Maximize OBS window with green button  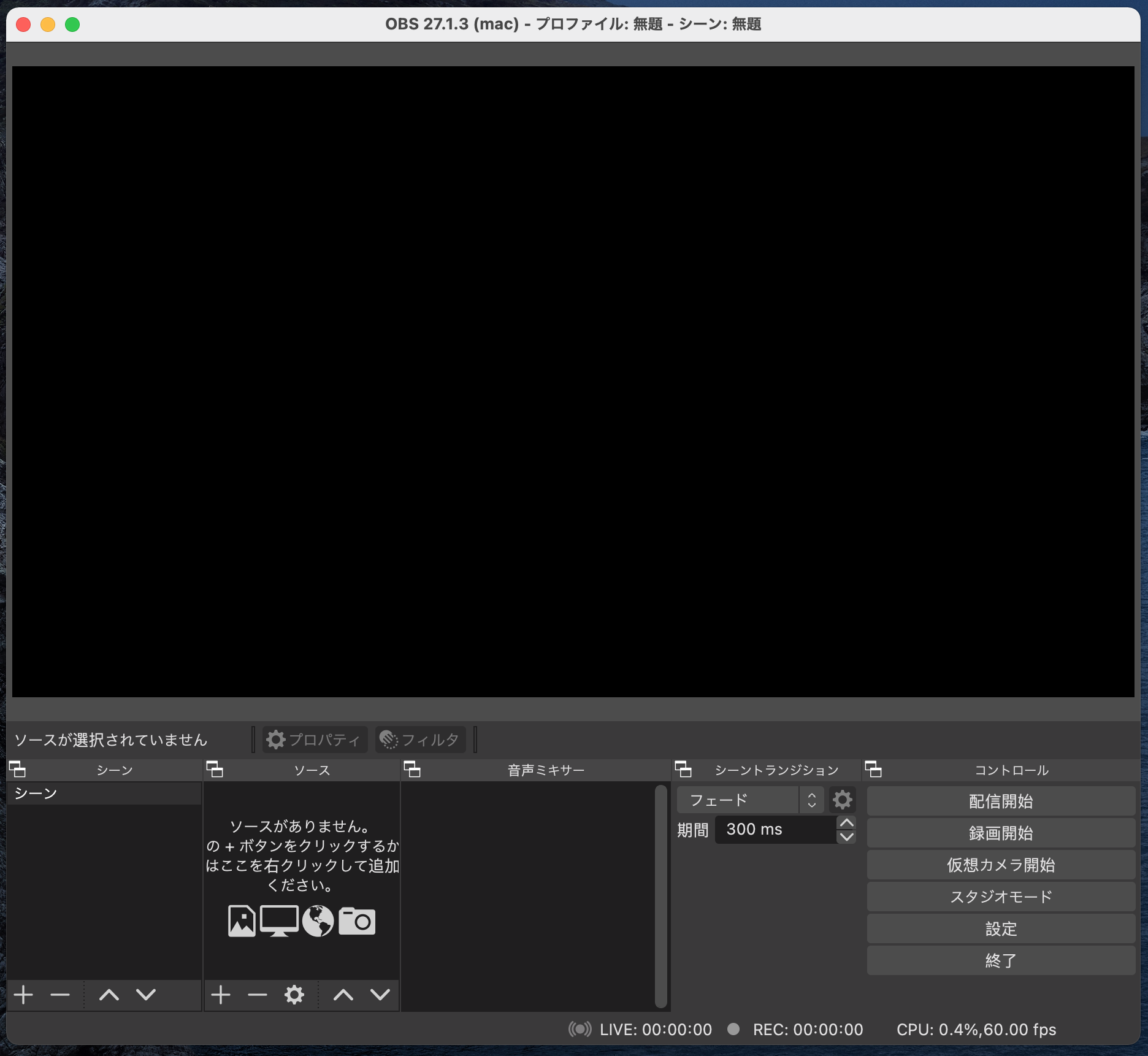72,24
